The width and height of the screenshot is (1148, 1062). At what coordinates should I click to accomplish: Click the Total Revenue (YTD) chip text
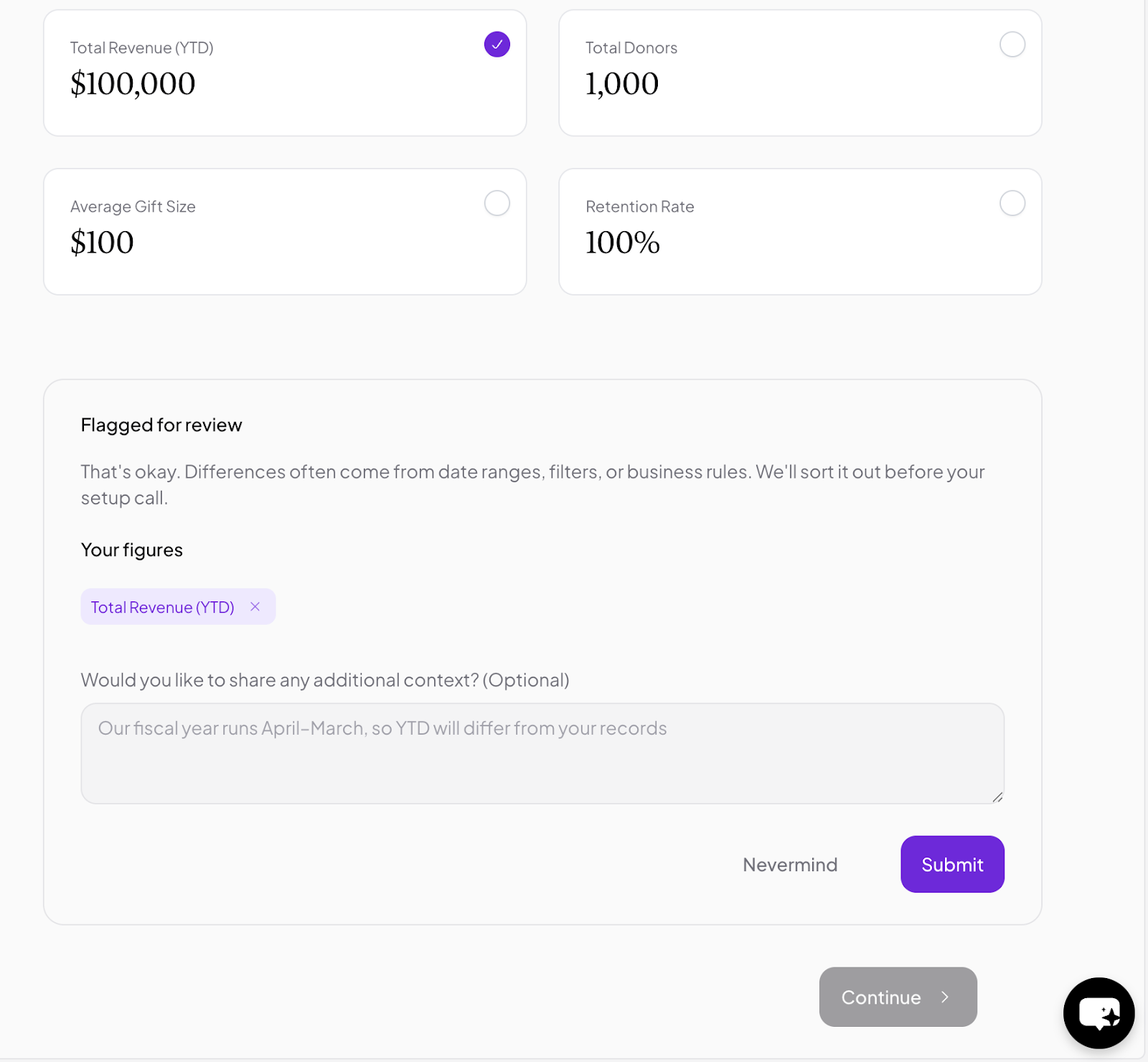pyautogui.click(x=162, y=607)
